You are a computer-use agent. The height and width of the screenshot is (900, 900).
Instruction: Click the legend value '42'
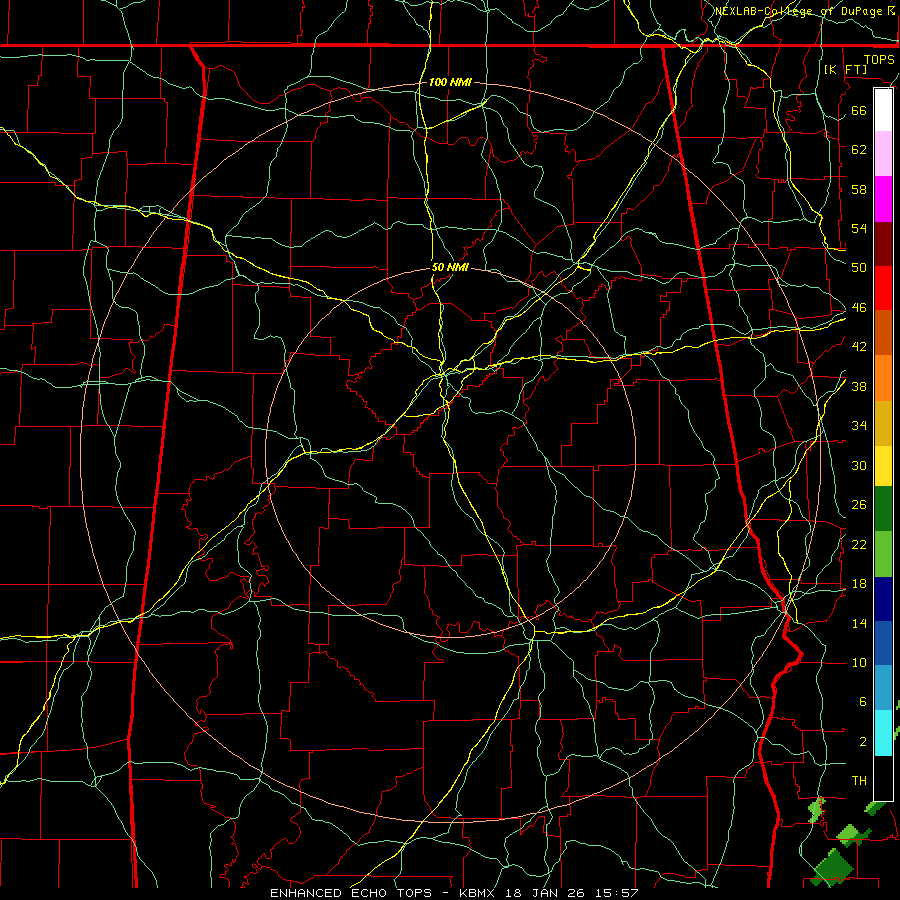[x=859, y=347]
